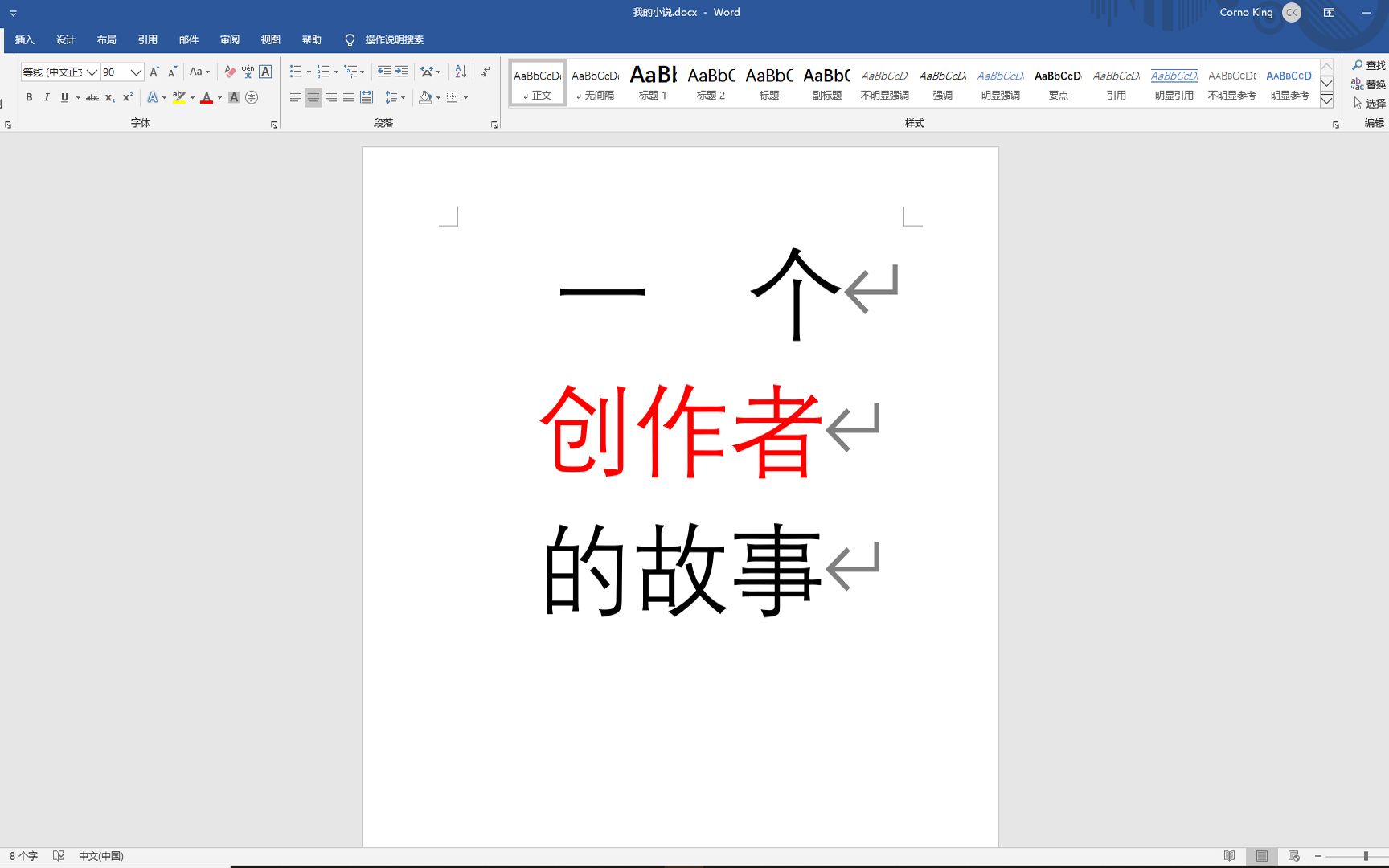The width and height of the screenshot is (1389, 868).
Task: Click the Corno King account avatar
Action: (1292, 12)
